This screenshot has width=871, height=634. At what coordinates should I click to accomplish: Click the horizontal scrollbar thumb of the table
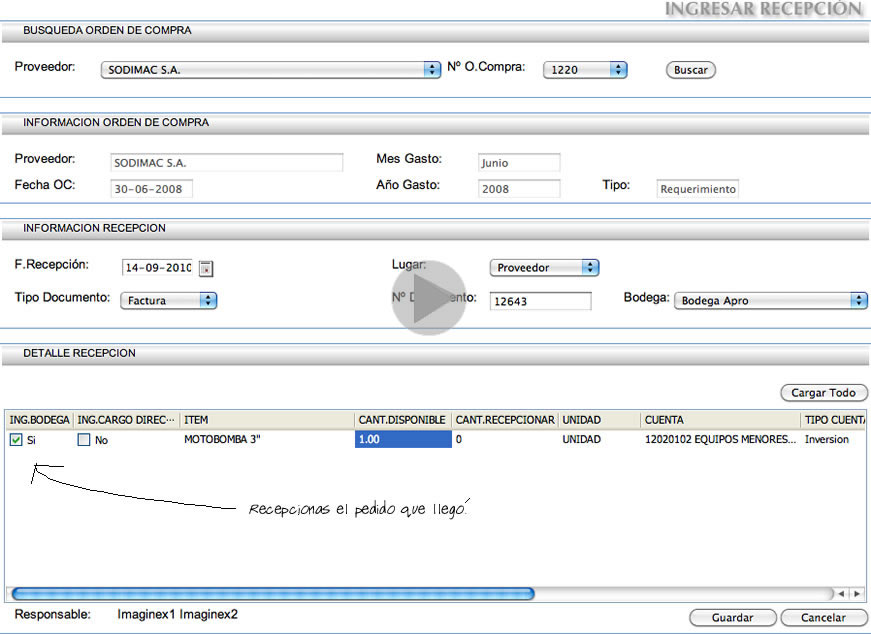(273, 593)
